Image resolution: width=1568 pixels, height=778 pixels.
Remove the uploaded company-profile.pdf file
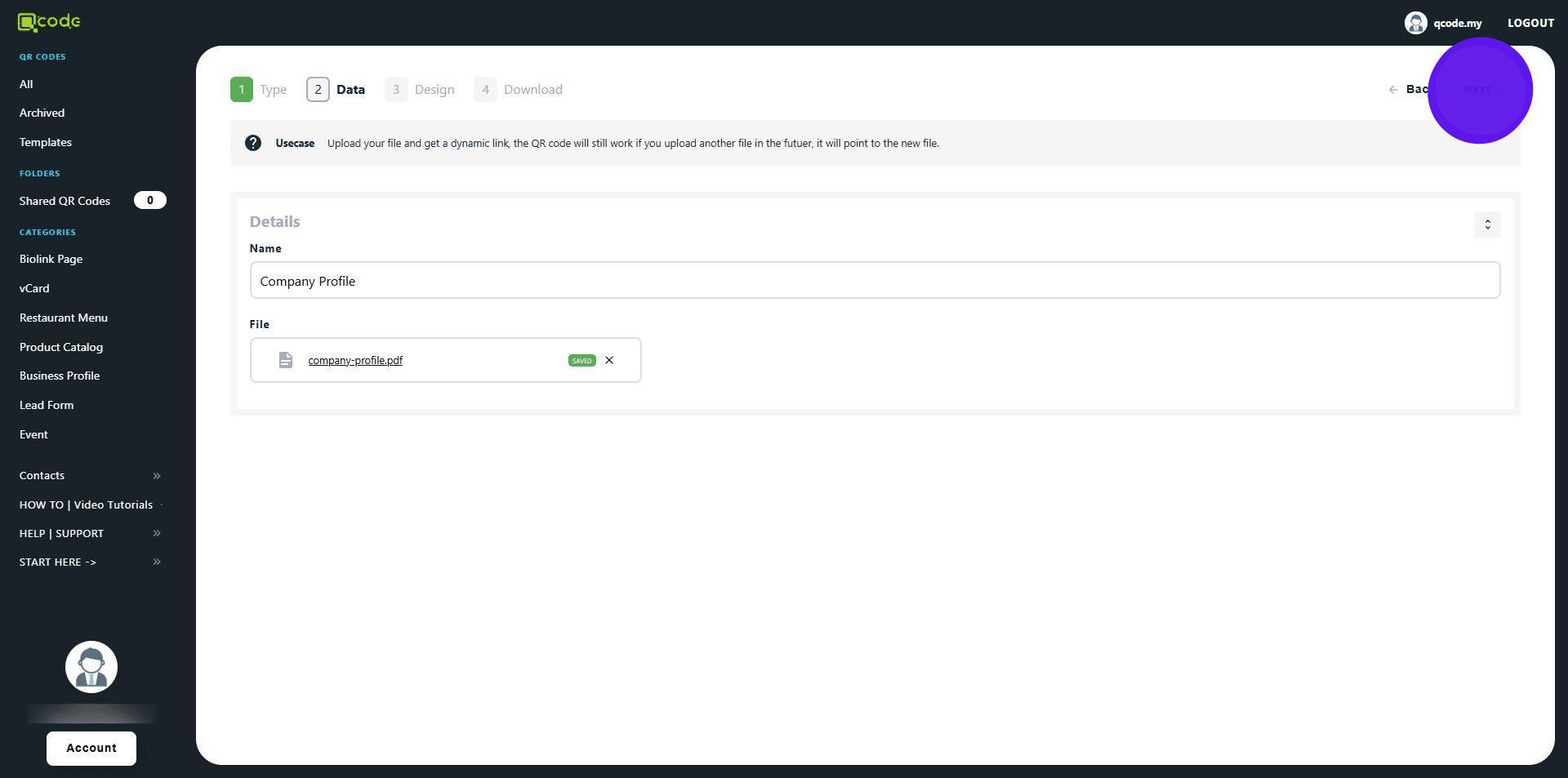609,361
